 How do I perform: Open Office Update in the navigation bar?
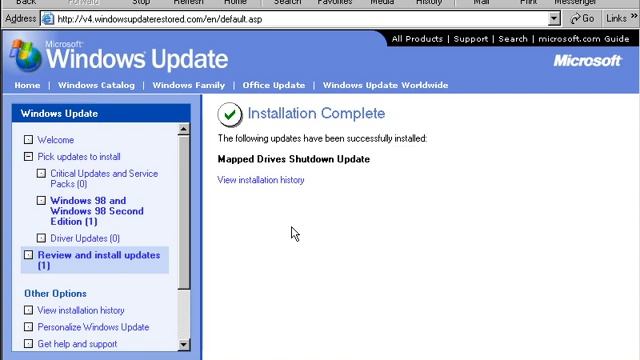point(274,85)
